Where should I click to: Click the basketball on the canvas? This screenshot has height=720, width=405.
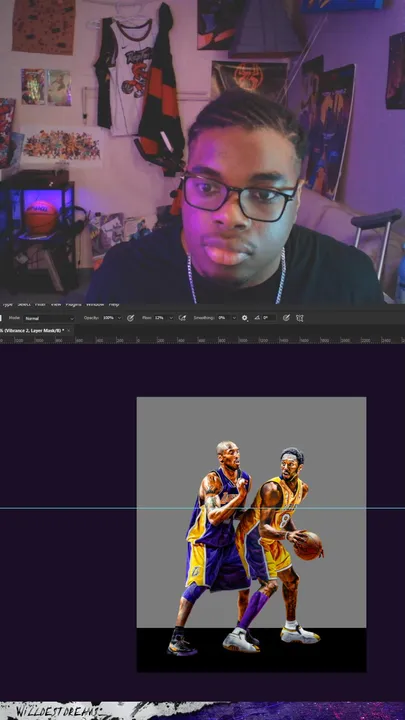308,546
